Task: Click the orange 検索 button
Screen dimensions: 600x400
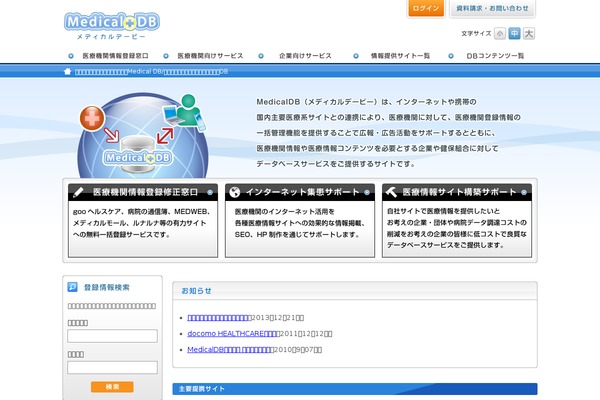Action: [x=112, y=387]
